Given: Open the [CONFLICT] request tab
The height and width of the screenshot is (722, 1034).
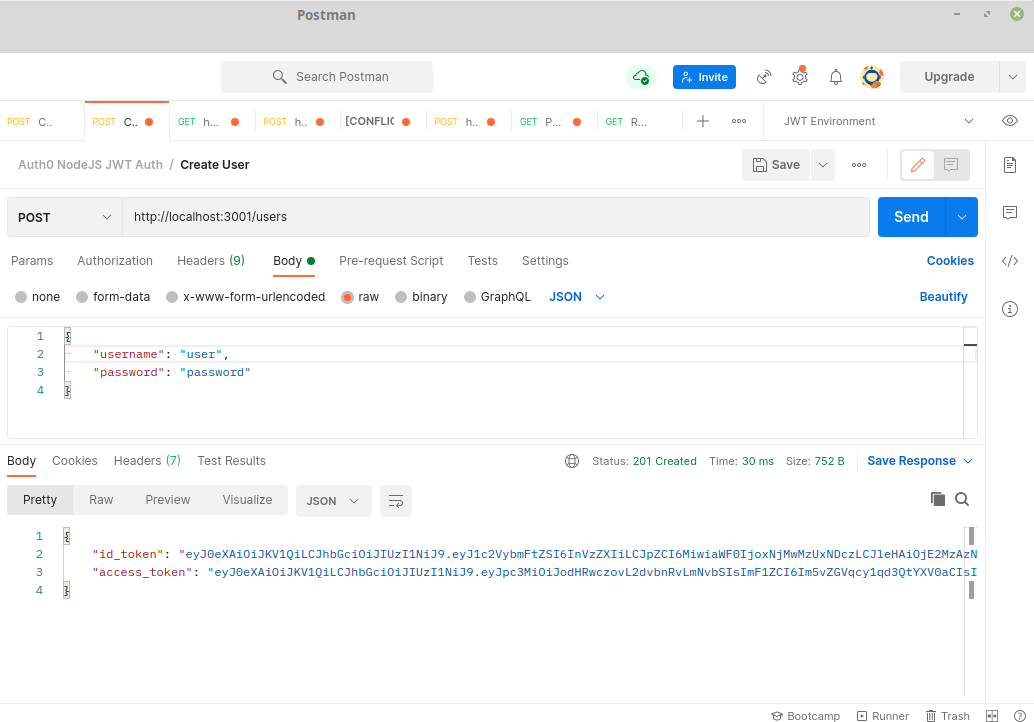Looking at the screenshot, I should [377, 121].
